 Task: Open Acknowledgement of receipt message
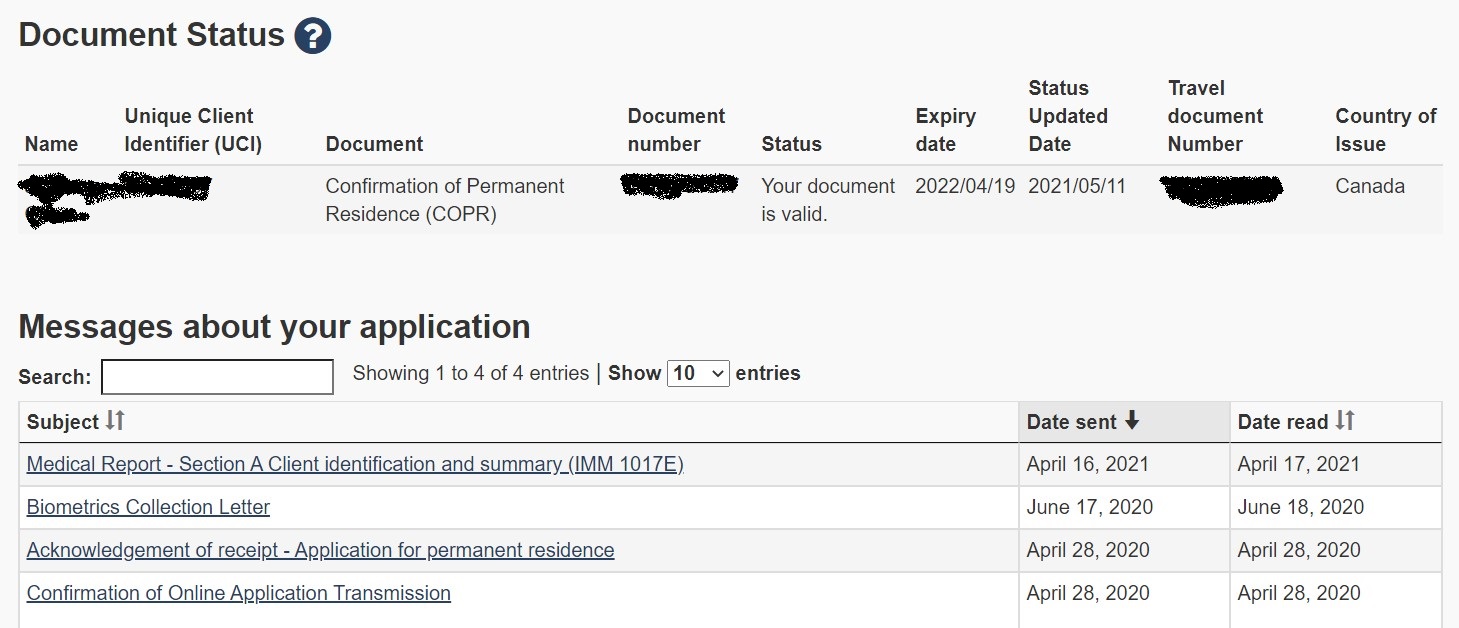[320, 550]
